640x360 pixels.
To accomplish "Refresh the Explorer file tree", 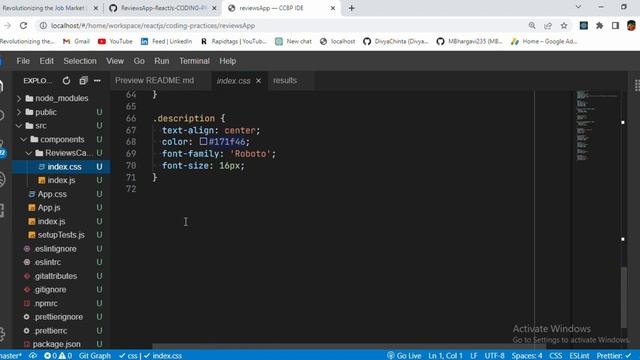I will (x=66, y=81).
